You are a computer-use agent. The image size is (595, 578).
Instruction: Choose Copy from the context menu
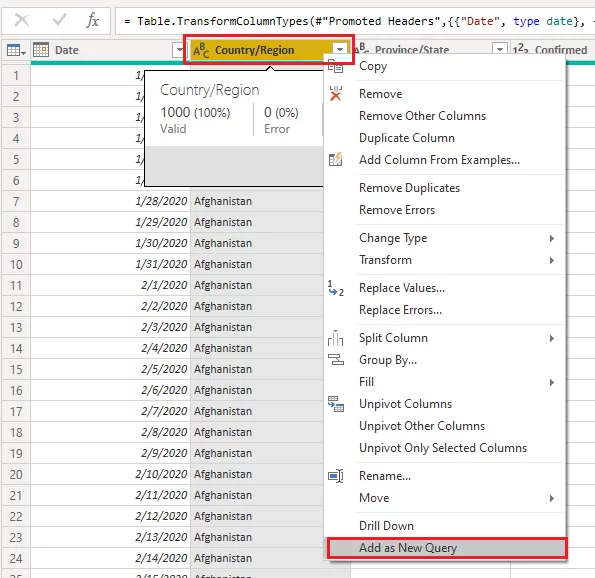pyautogui.click(x=445, y=66)
